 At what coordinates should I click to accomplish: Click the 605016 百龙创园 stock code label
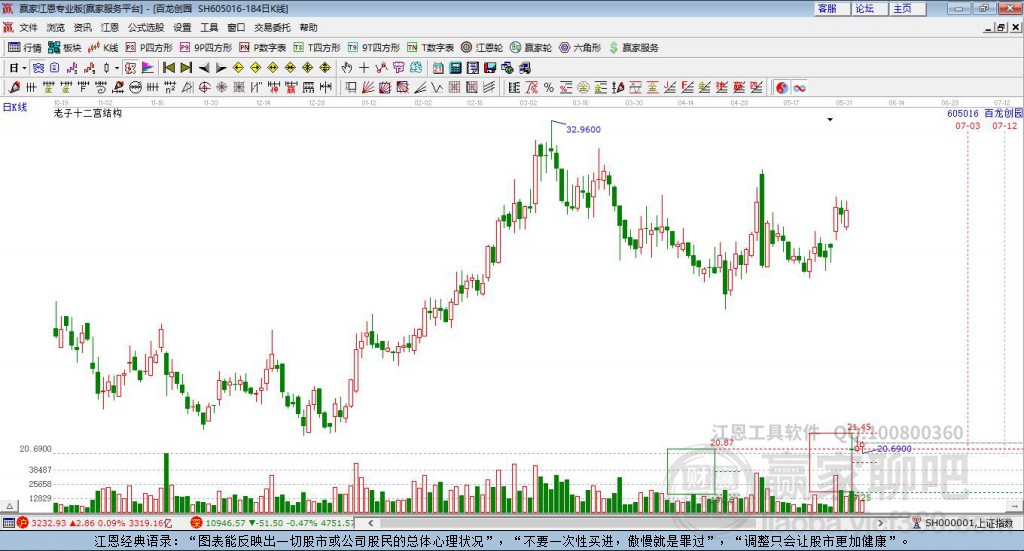(x=985, y=114)
